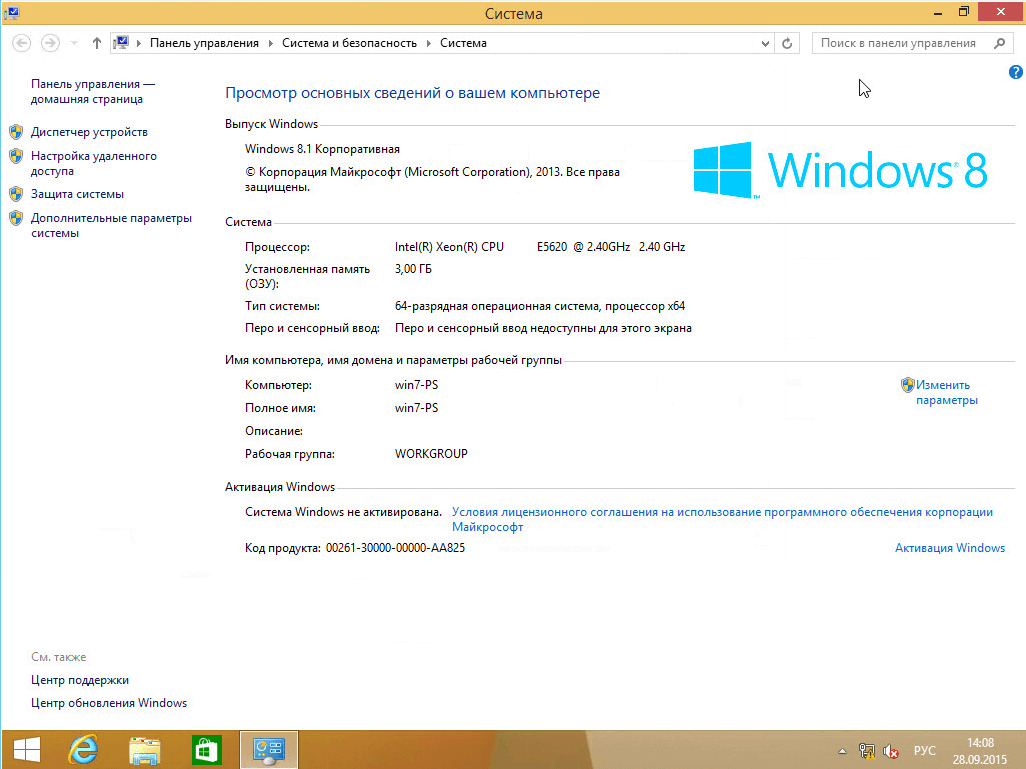Open Изменить параметры link
Screen dimensions: 1026x769
pyautogui.click(x=945, y=392)
